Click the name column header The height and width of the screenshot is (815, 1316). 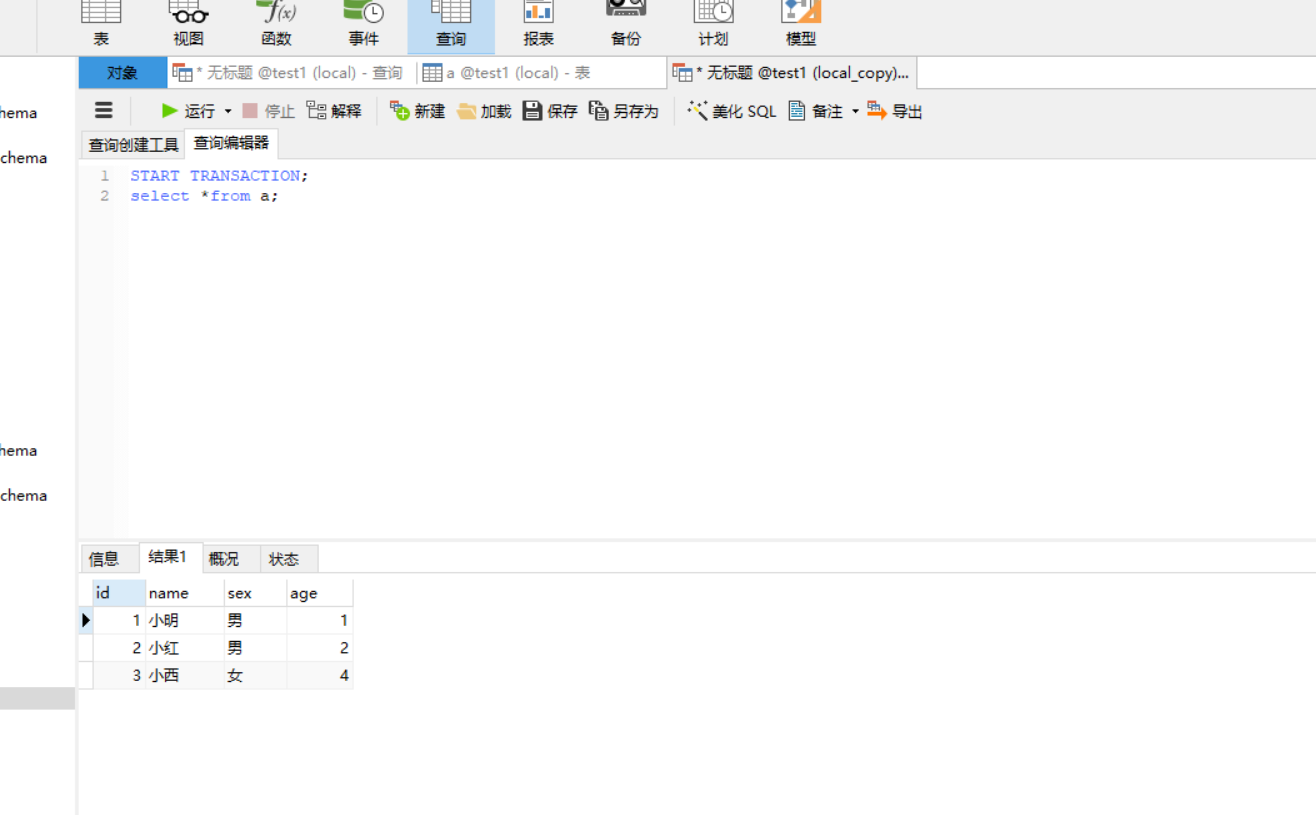[x=185, y=593]
